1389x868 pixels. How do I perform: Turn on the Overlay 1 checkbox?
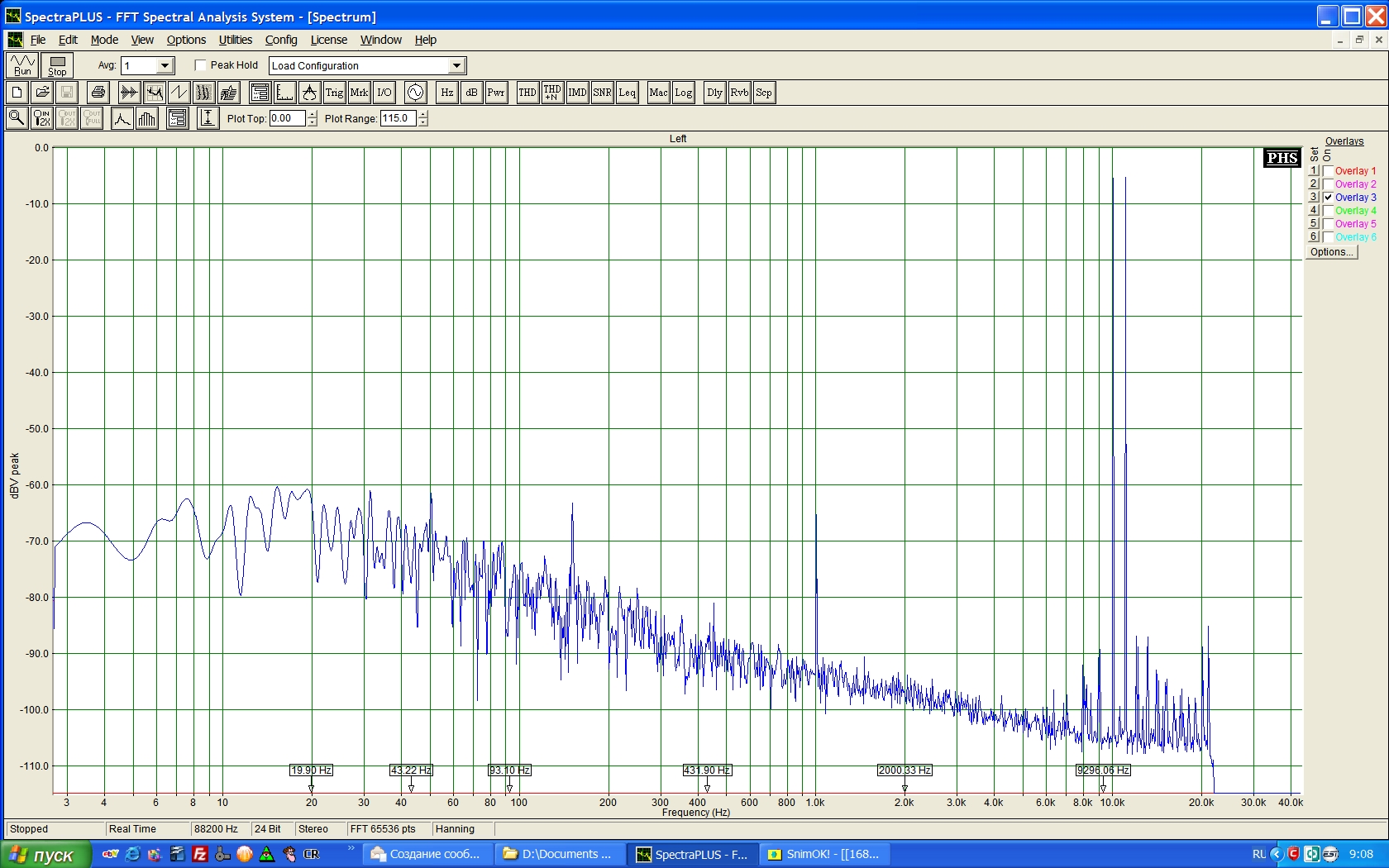pos(1328,171)
